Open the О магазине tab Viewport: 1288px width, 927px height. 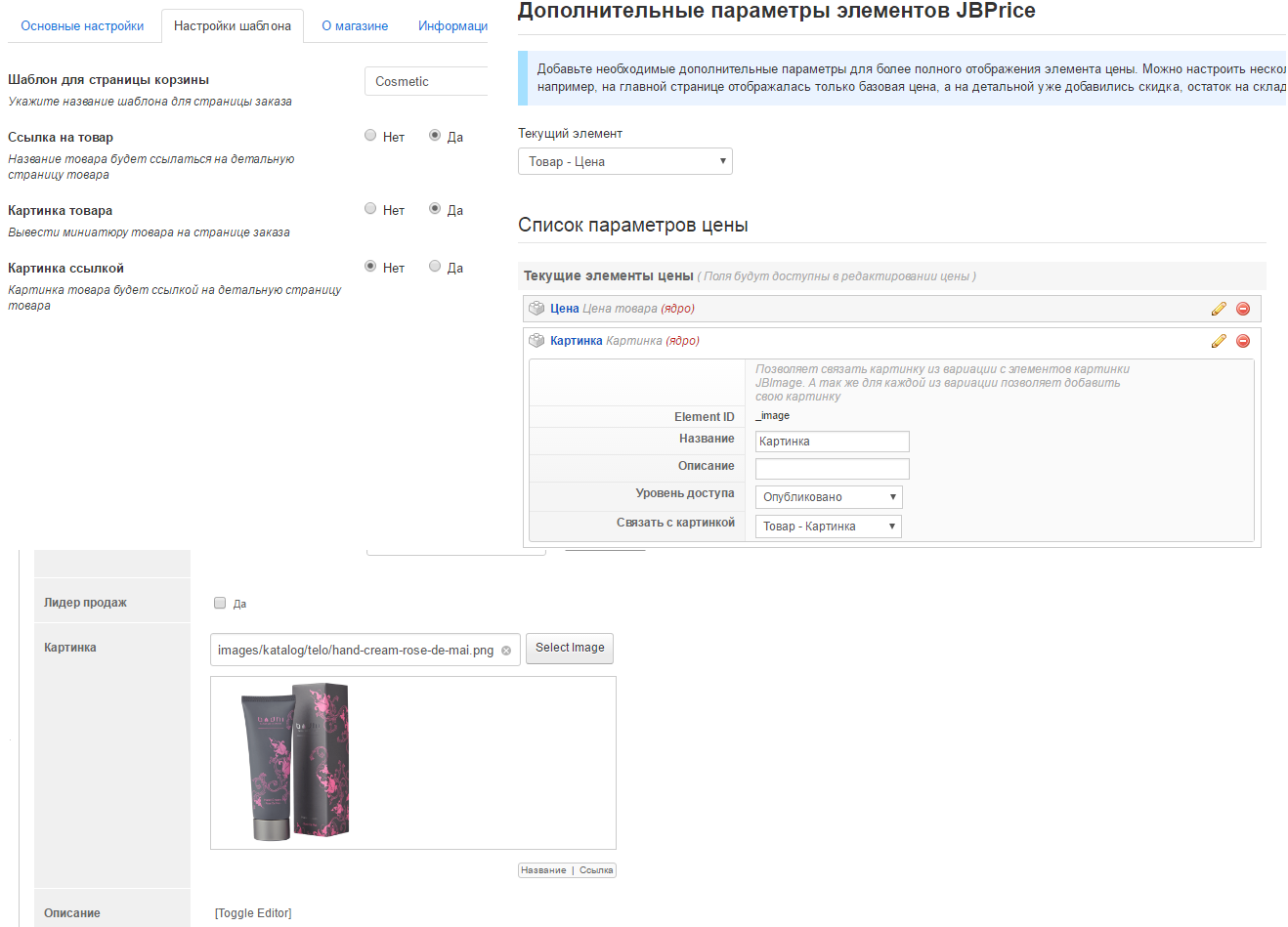355,26
